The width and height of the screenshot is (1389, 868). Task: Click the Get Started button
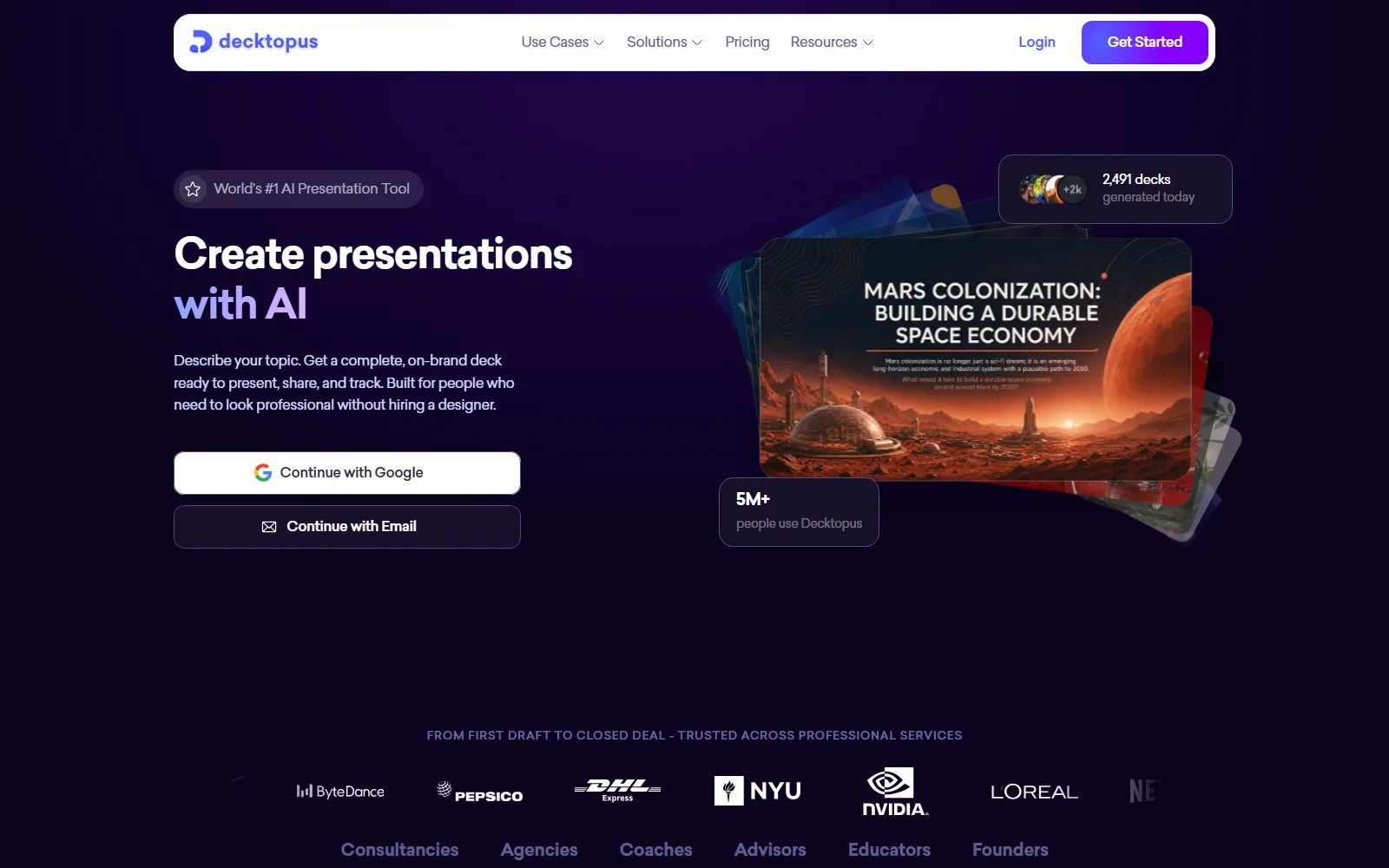[x=1144, y=43]
